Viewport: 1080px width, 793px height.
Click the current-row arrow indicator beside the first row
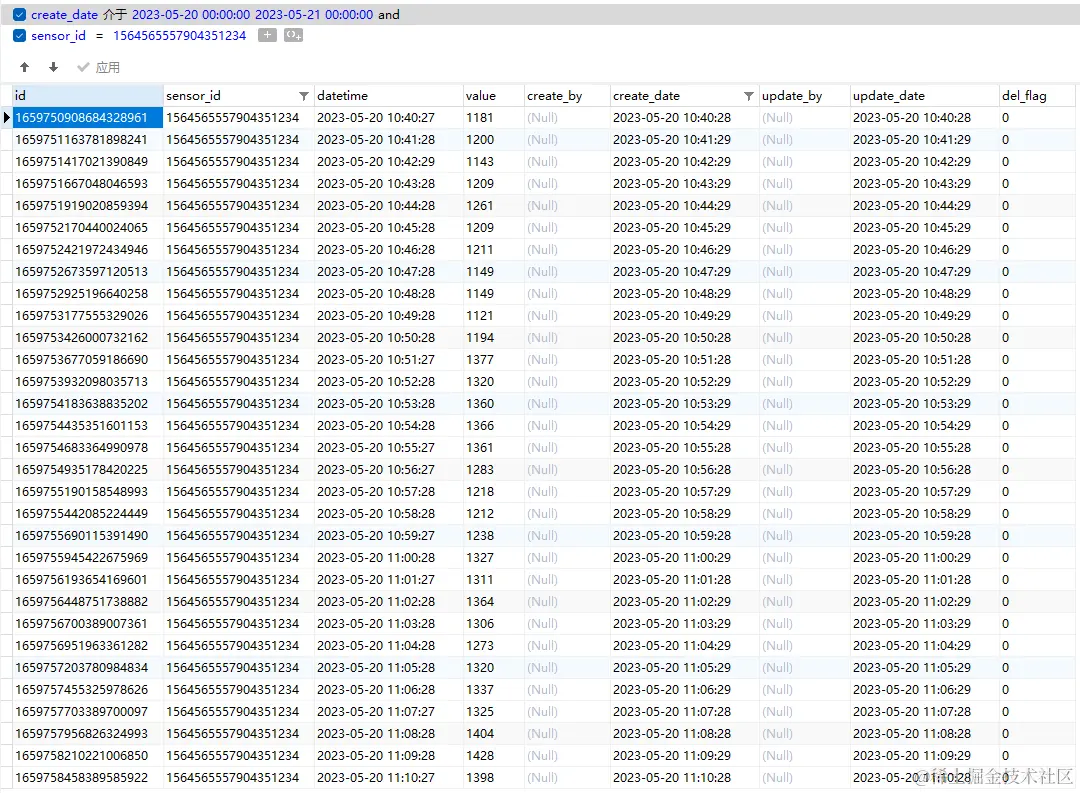(x=7, y=118)
